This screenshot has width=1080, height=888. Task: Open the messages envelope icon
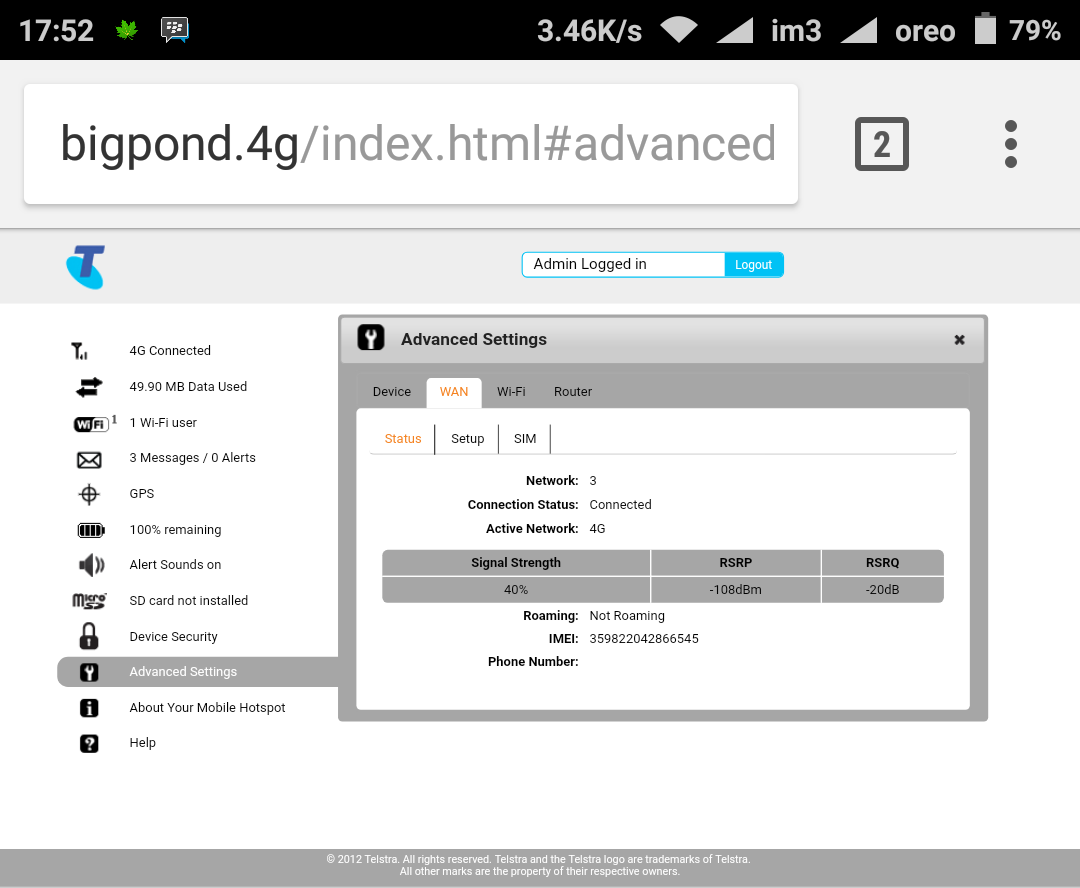pyautogui.click(x=89, y=460)
